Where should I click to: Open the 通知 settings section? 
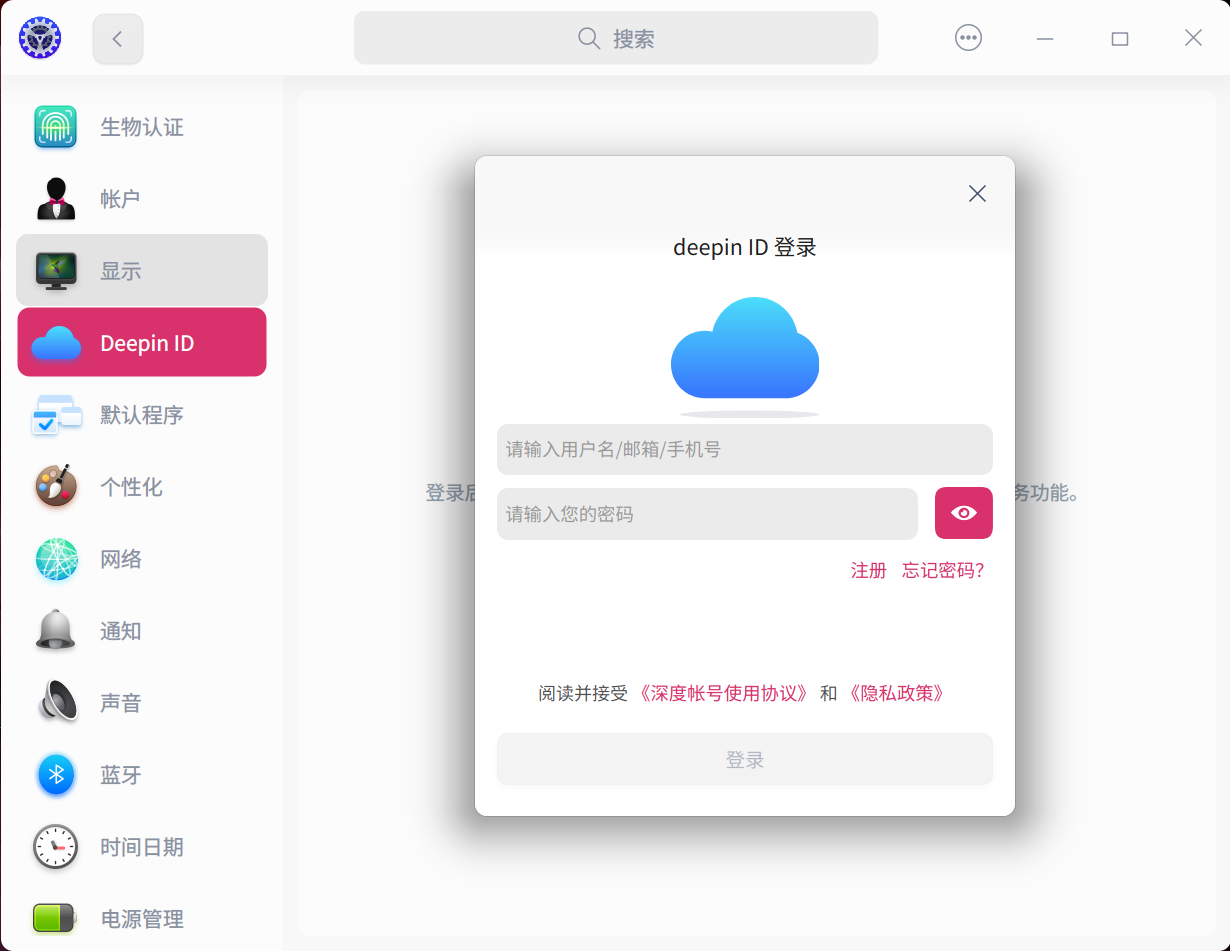(x=142, y=631)
